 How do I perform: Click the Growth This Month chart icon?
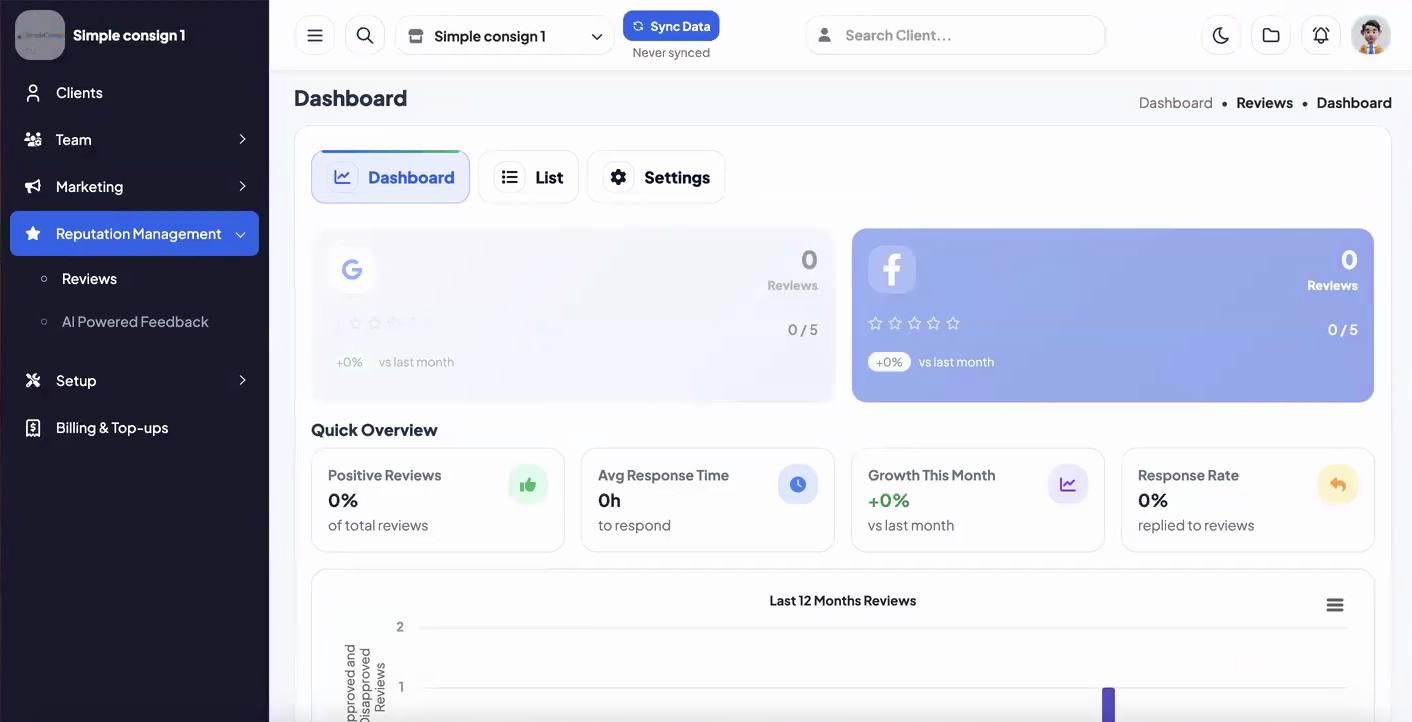pyautogui.click(x=1068, y=485)
